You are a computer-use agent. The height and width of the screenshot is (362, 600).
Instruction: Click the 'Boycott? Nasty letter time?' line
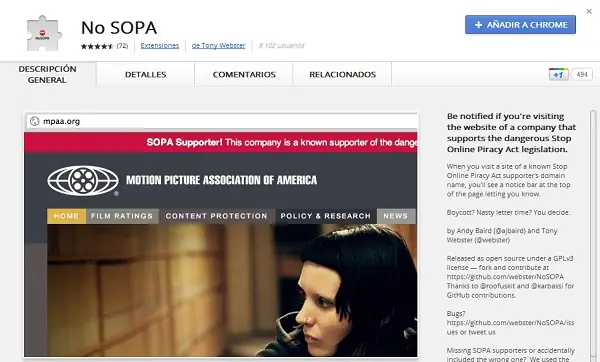[x=509, y=212]
